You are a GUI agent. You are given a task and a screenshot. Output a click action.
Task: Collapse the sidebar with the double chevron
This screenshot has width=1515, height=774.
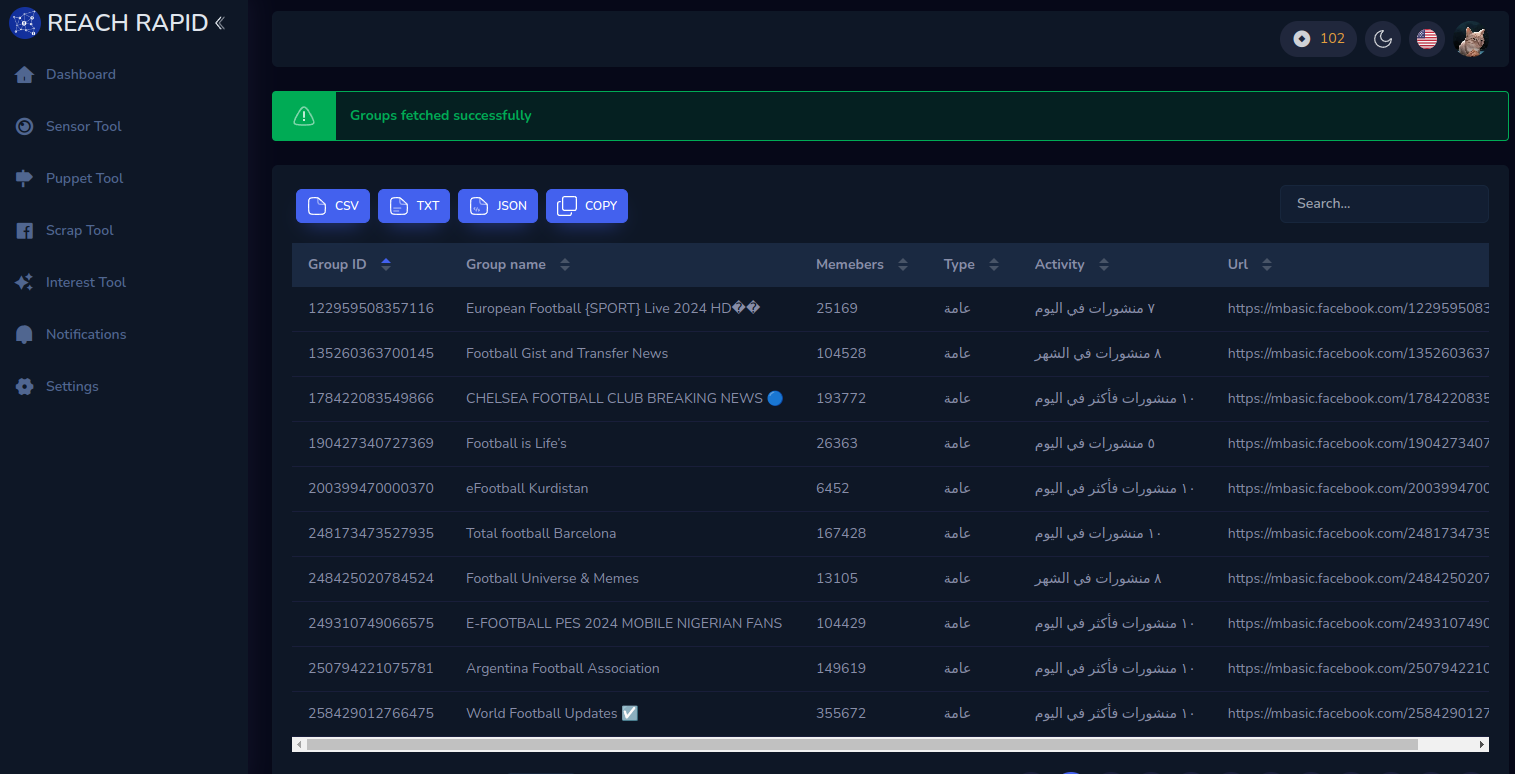[x=219, y=22]
